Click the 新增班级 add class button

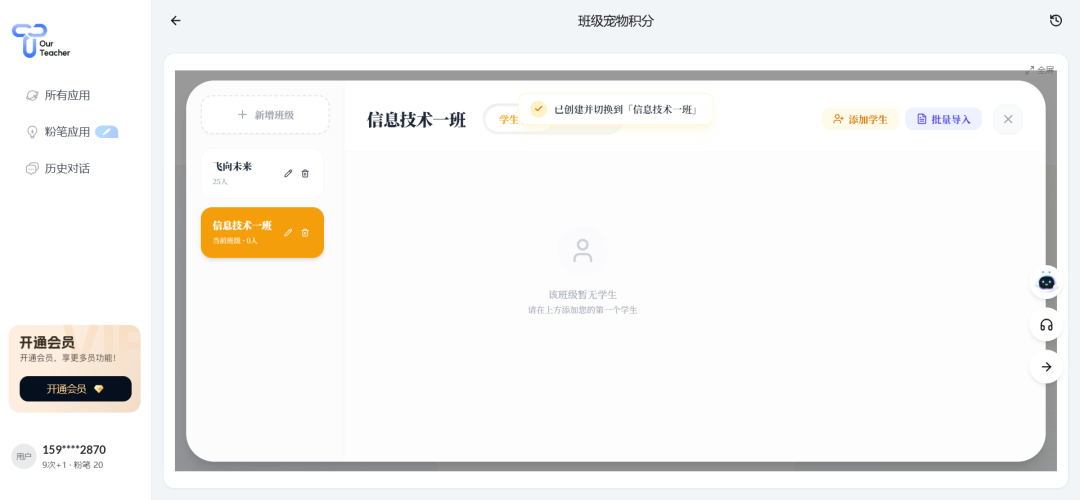click(x=265, y=115)
